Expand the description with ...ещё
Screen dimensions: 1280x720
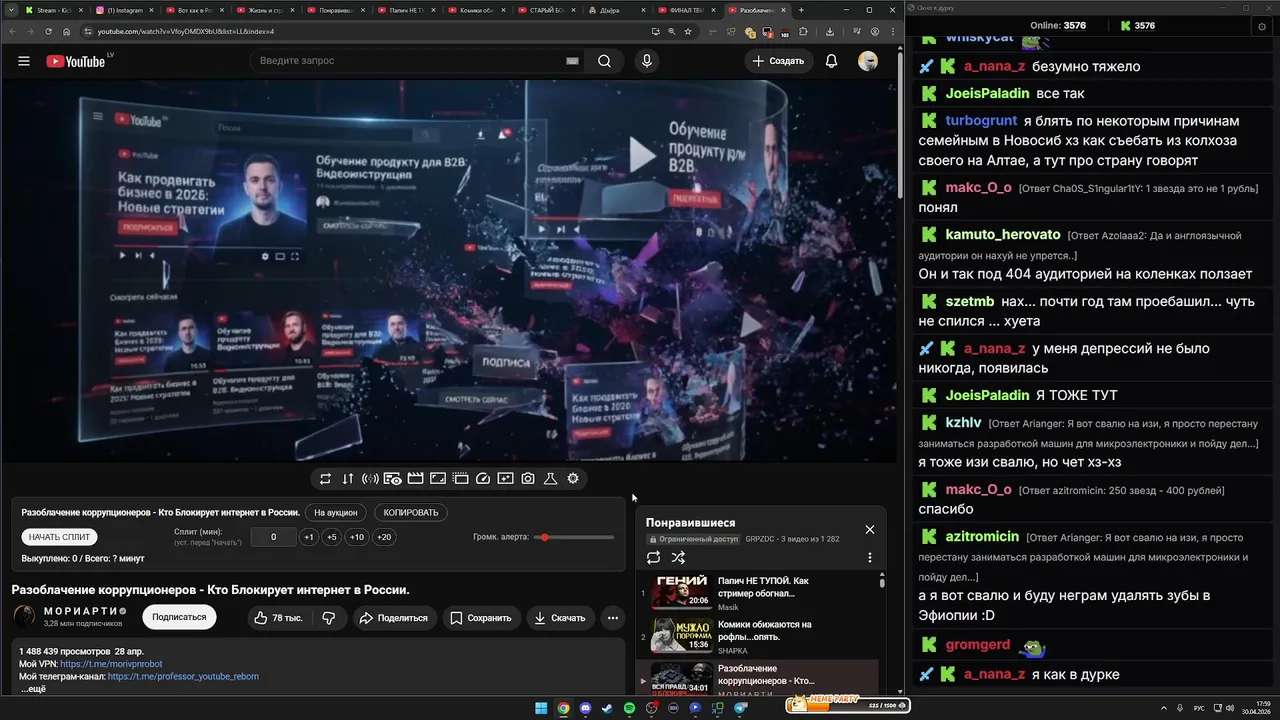coord(33,689)
